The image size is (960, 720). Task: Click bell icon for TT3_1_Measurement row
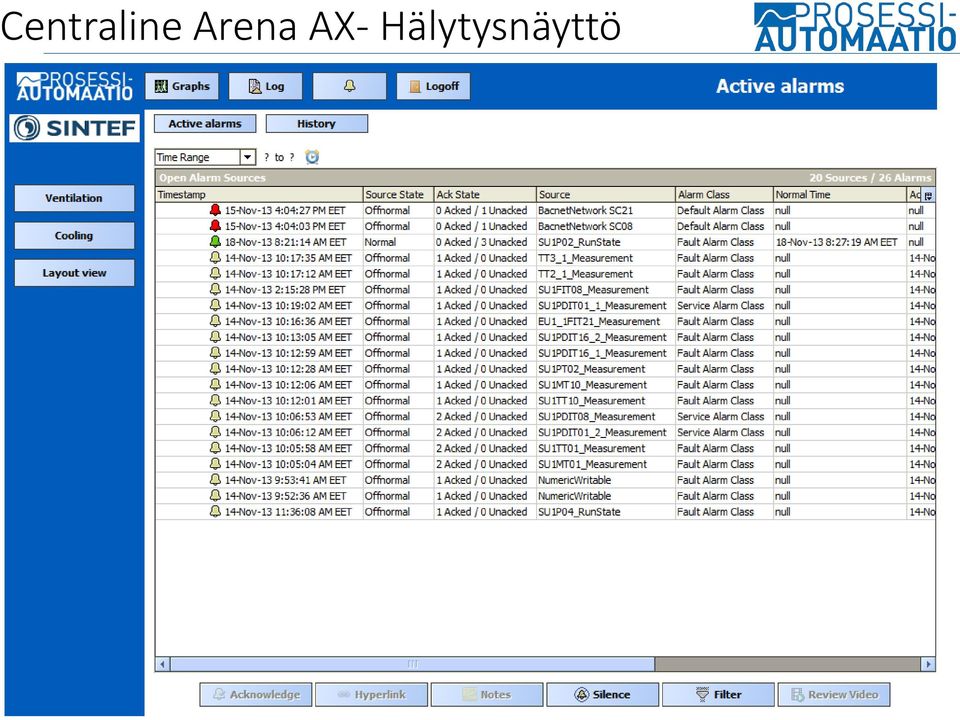pos(215,258)
